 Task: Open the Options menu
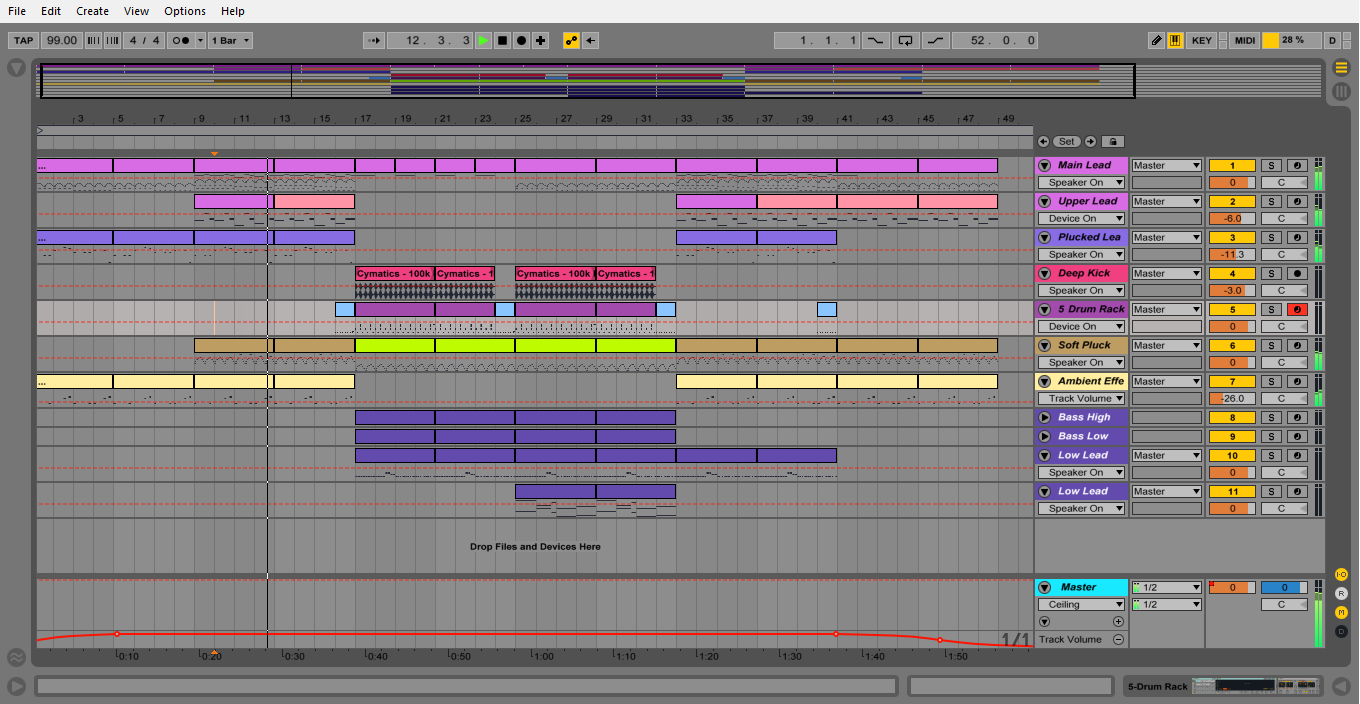click(185, 11)
